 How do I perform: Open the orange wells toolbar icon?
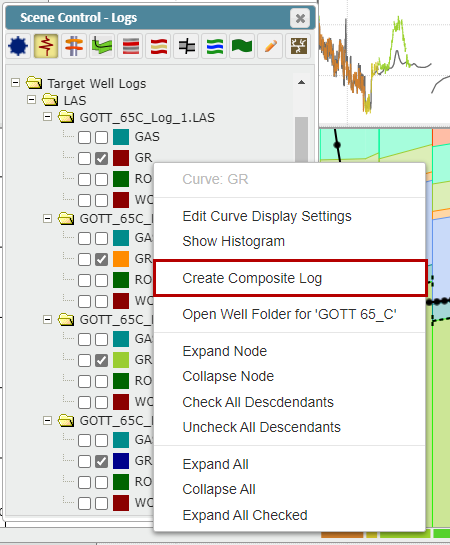click(74, 46)
